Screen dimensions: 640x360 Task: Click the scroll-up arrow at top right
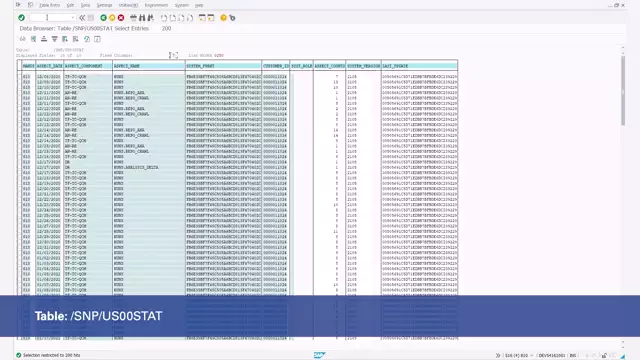coord(623,48)
